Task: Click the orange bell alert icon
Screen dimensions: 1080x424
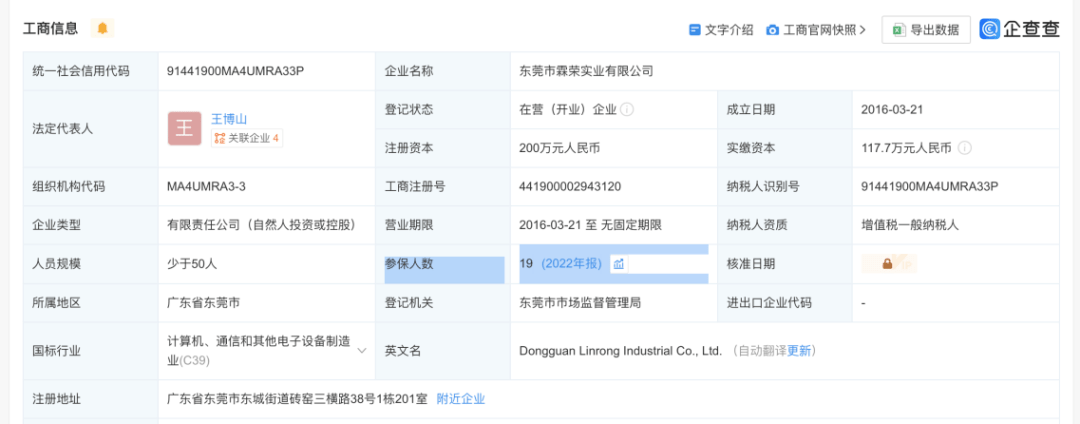Action: pyautogui.click(x=102, y=28)
